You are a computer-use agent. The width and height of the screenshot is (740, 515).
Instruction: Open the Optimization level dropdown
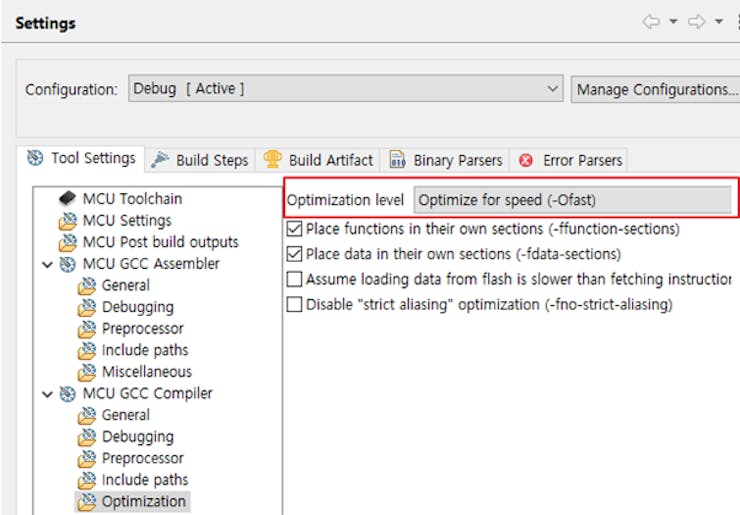pyautogui.click(x=573, y=200)
